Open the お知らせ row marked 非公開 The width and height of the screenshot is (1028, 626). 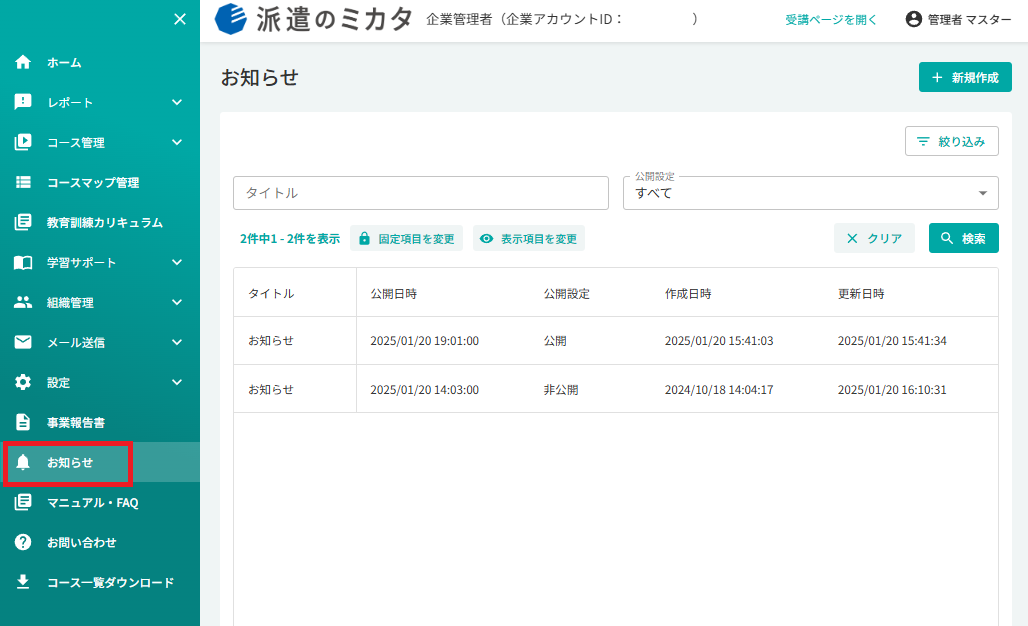[616, 389]
